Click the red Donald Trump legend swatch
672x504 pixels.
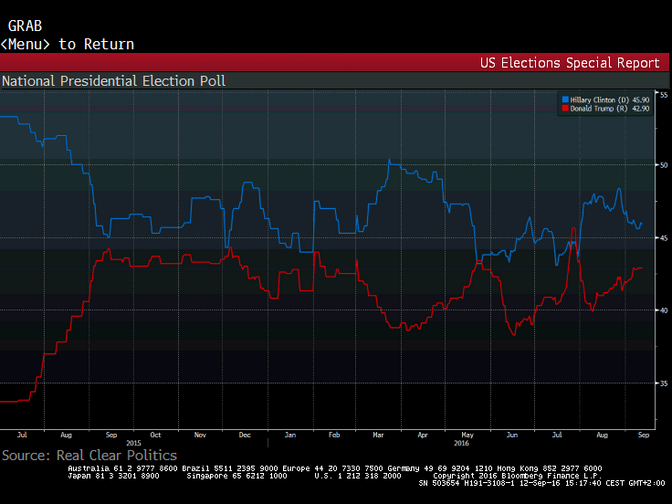point(563,108)
